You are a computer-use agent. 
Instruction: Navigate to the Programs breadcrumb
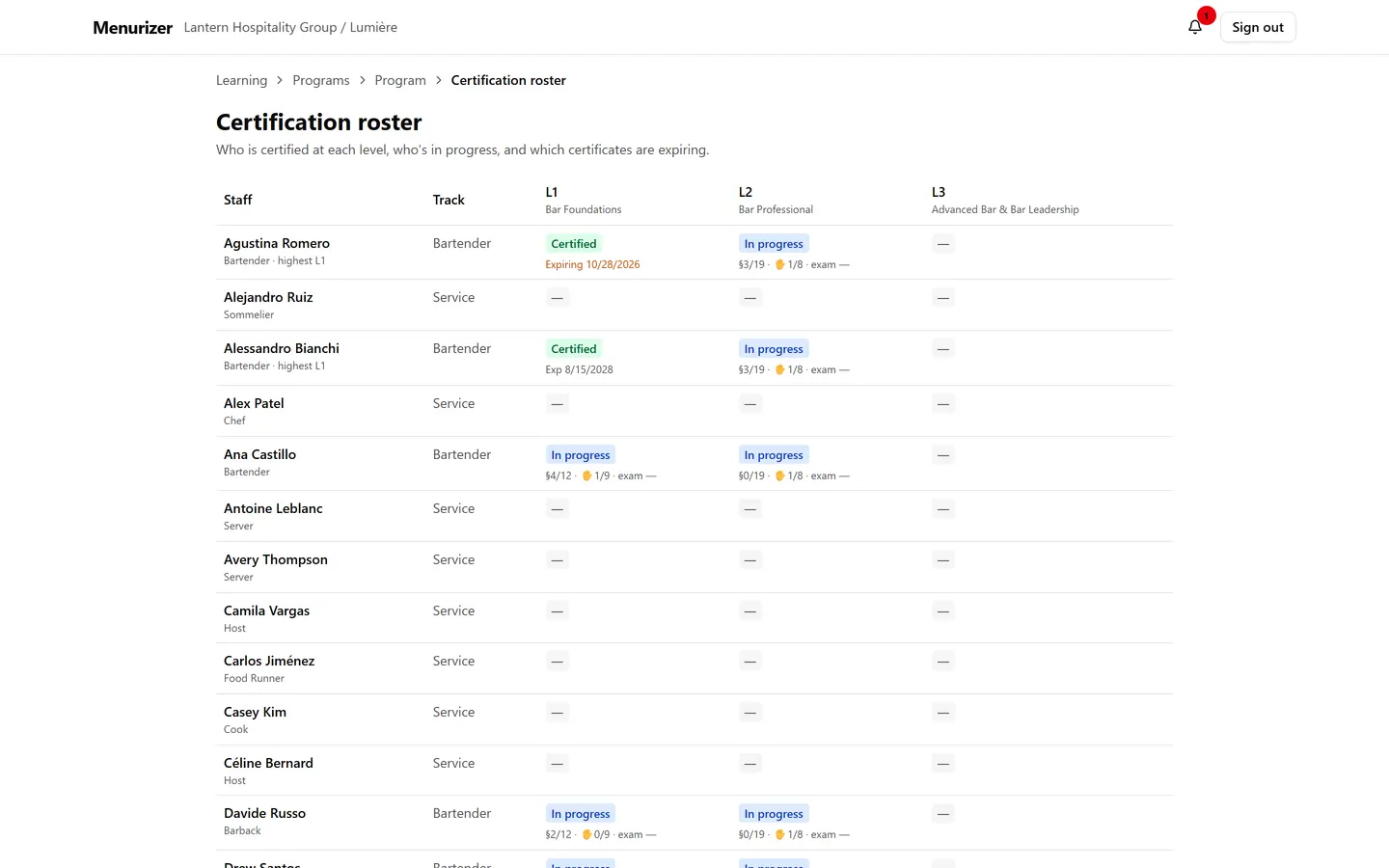coord(321,80)
